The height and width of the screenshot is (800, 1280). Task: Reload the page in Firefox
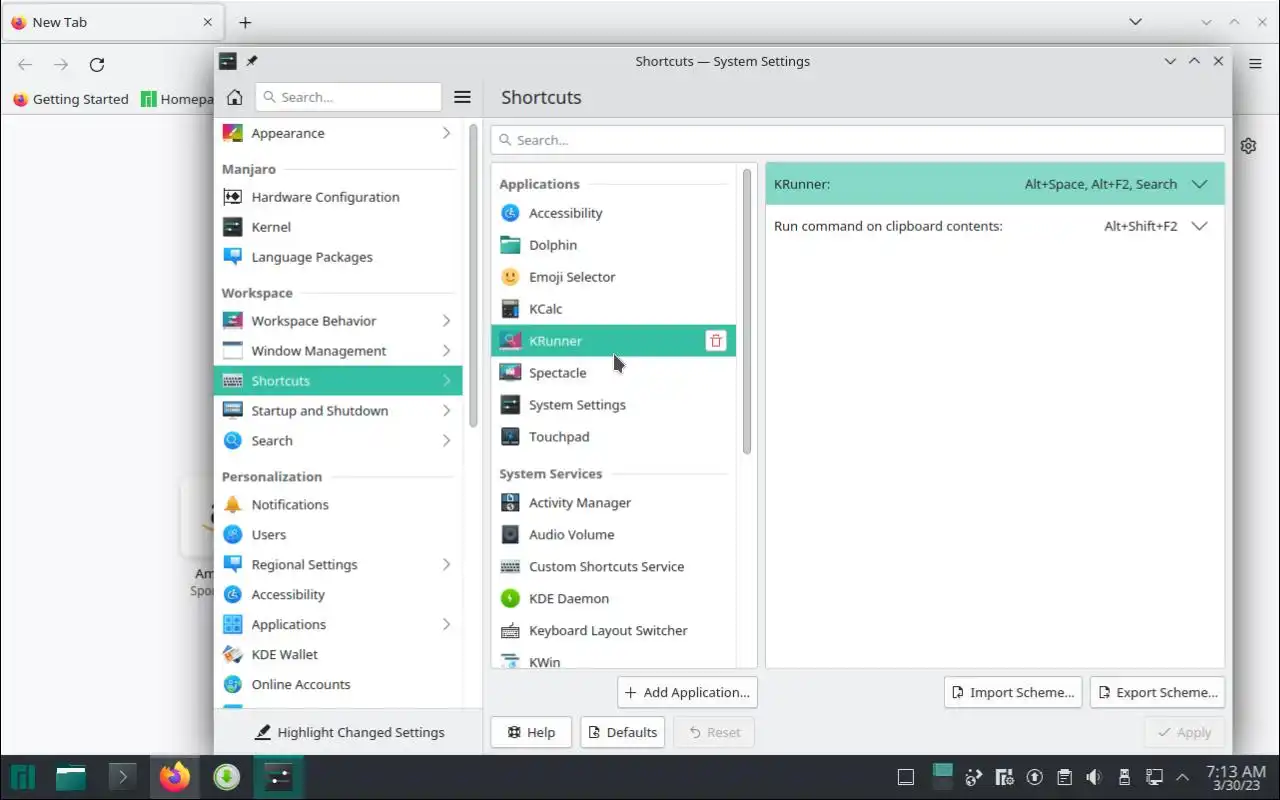pyautogui.click(x=97, y=65)
